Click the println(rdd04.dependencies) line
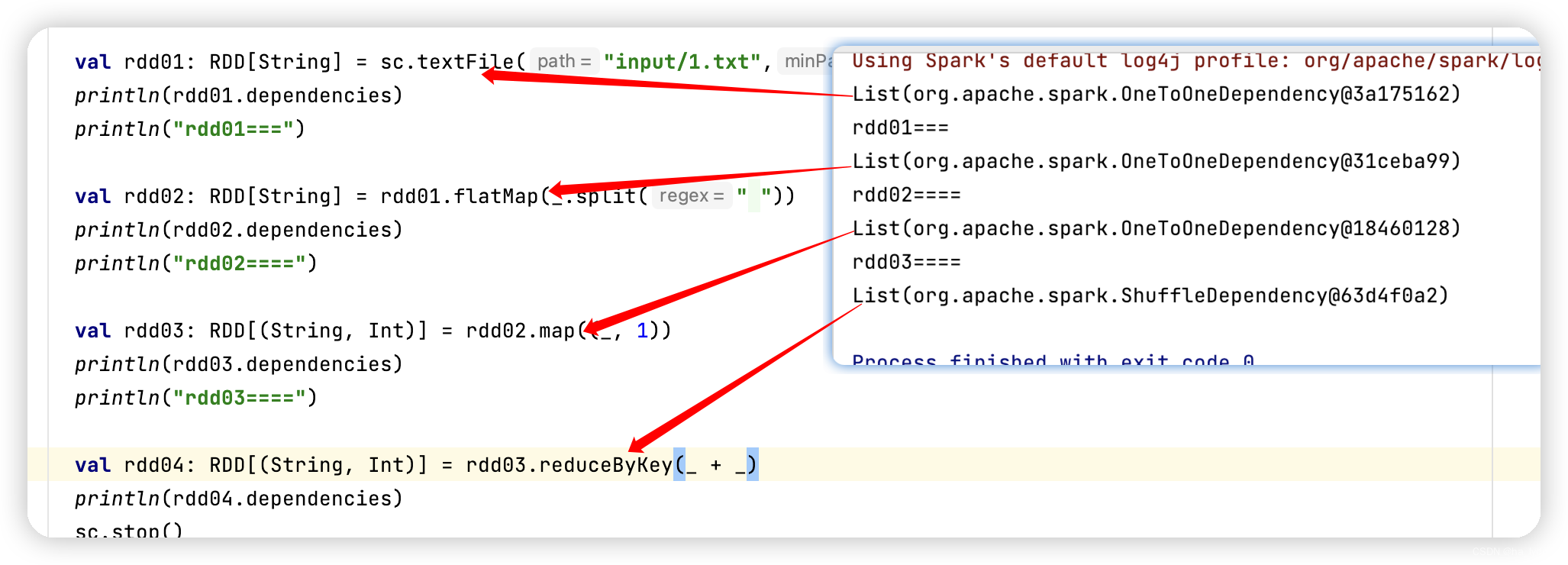 [x=238, y=499]
